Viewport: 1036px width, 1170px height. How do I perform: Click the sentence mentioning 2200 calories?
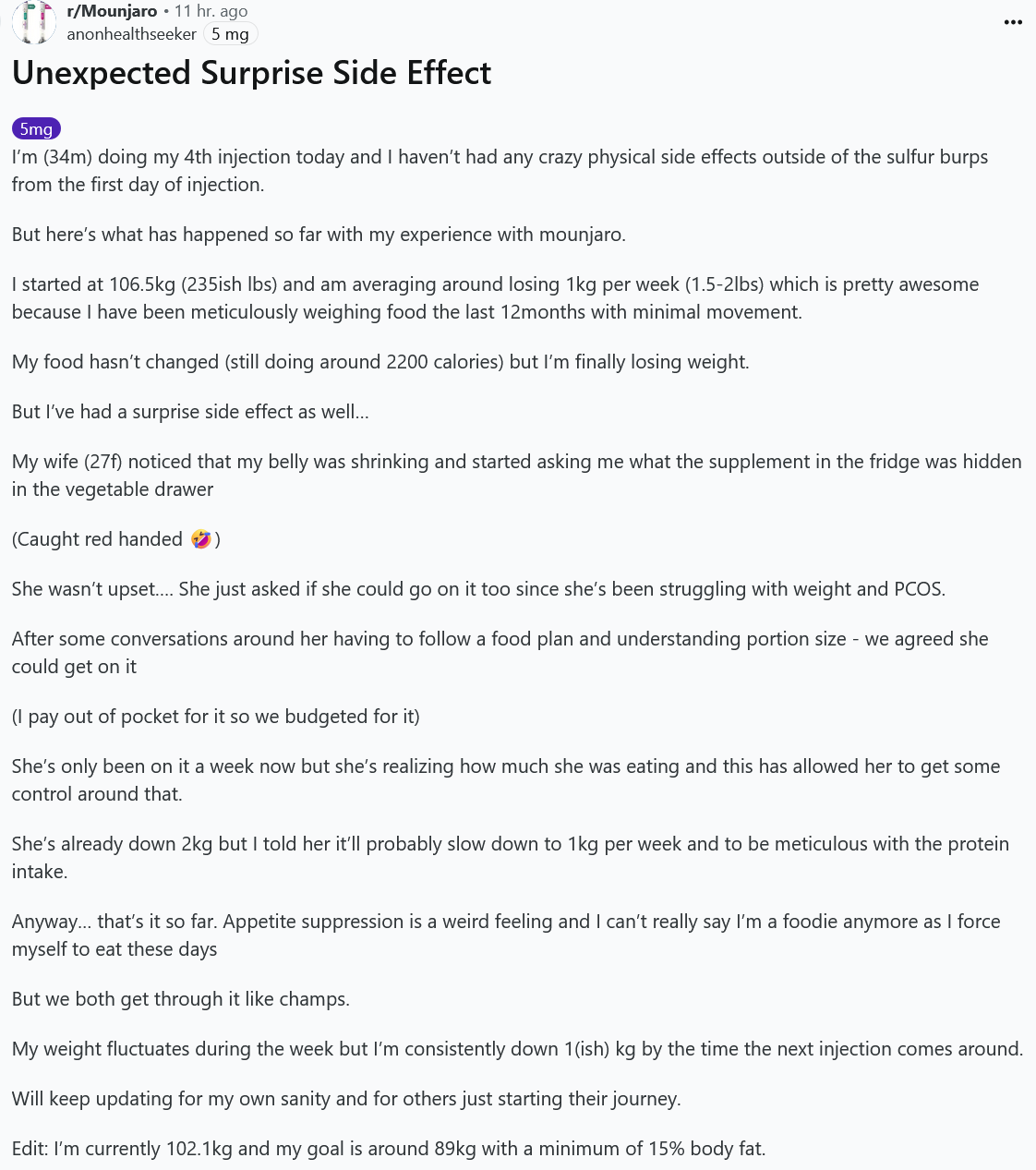380,362
